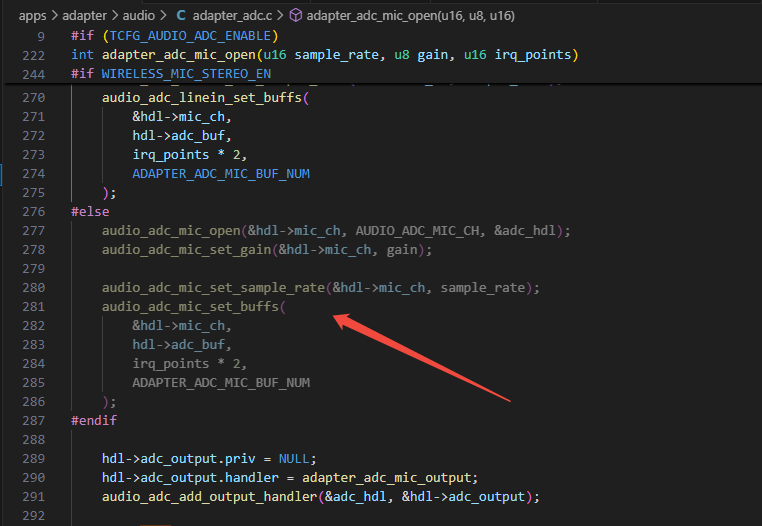The width and height of the screenshot is (762, 526).
Task: Click audio_adc_mic_set_buffs on line 281
Action: coord(190,307)
